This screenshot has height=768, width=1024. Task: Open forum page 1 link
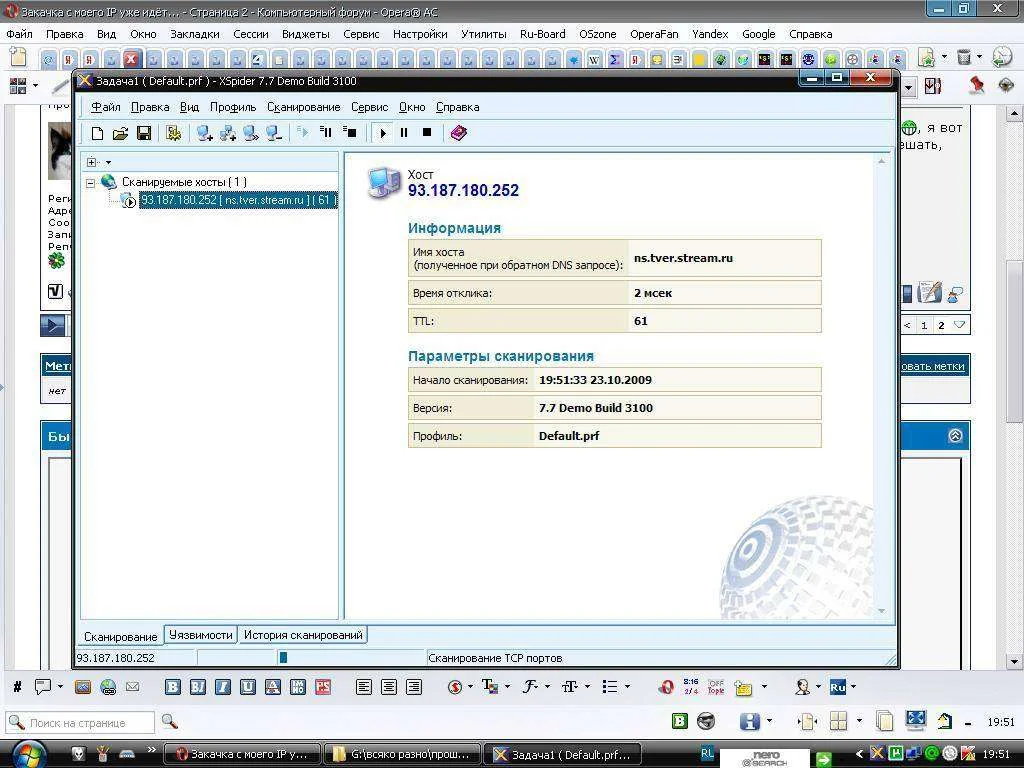coord(924,325)
